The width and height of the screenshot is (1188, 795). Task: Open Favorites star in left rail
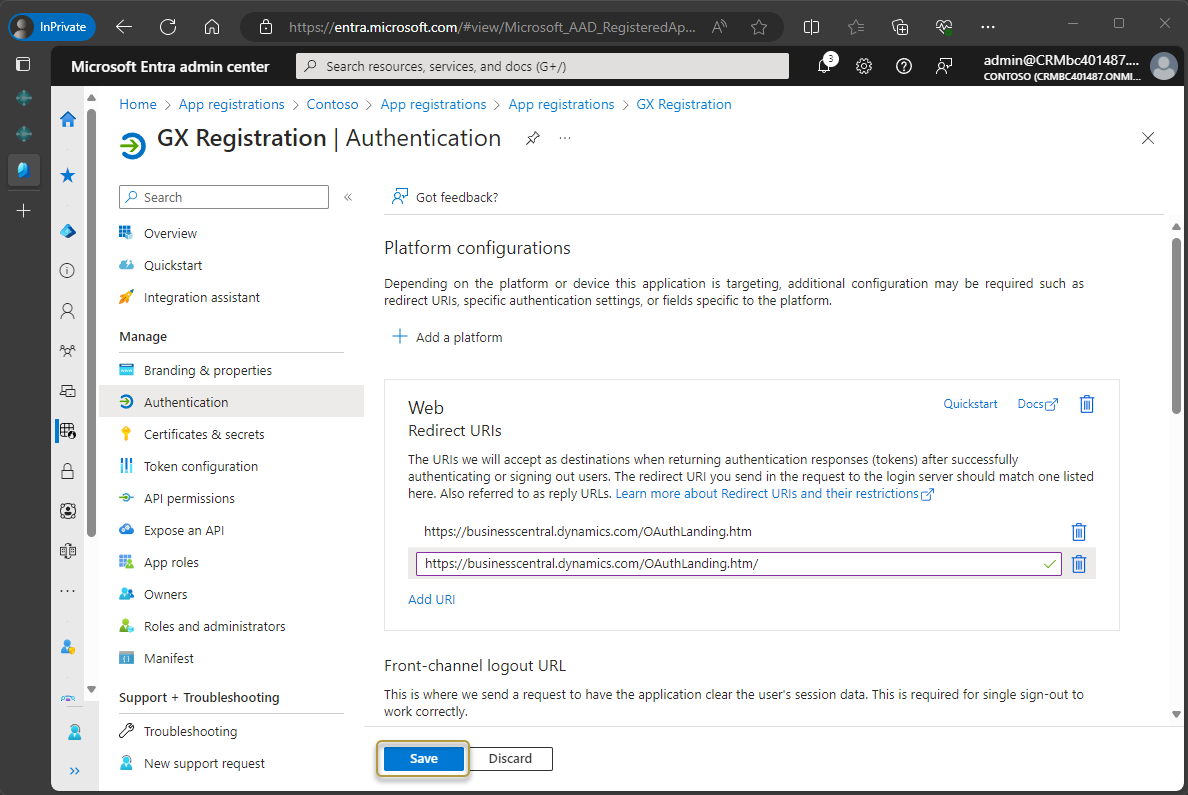(68, 176)
